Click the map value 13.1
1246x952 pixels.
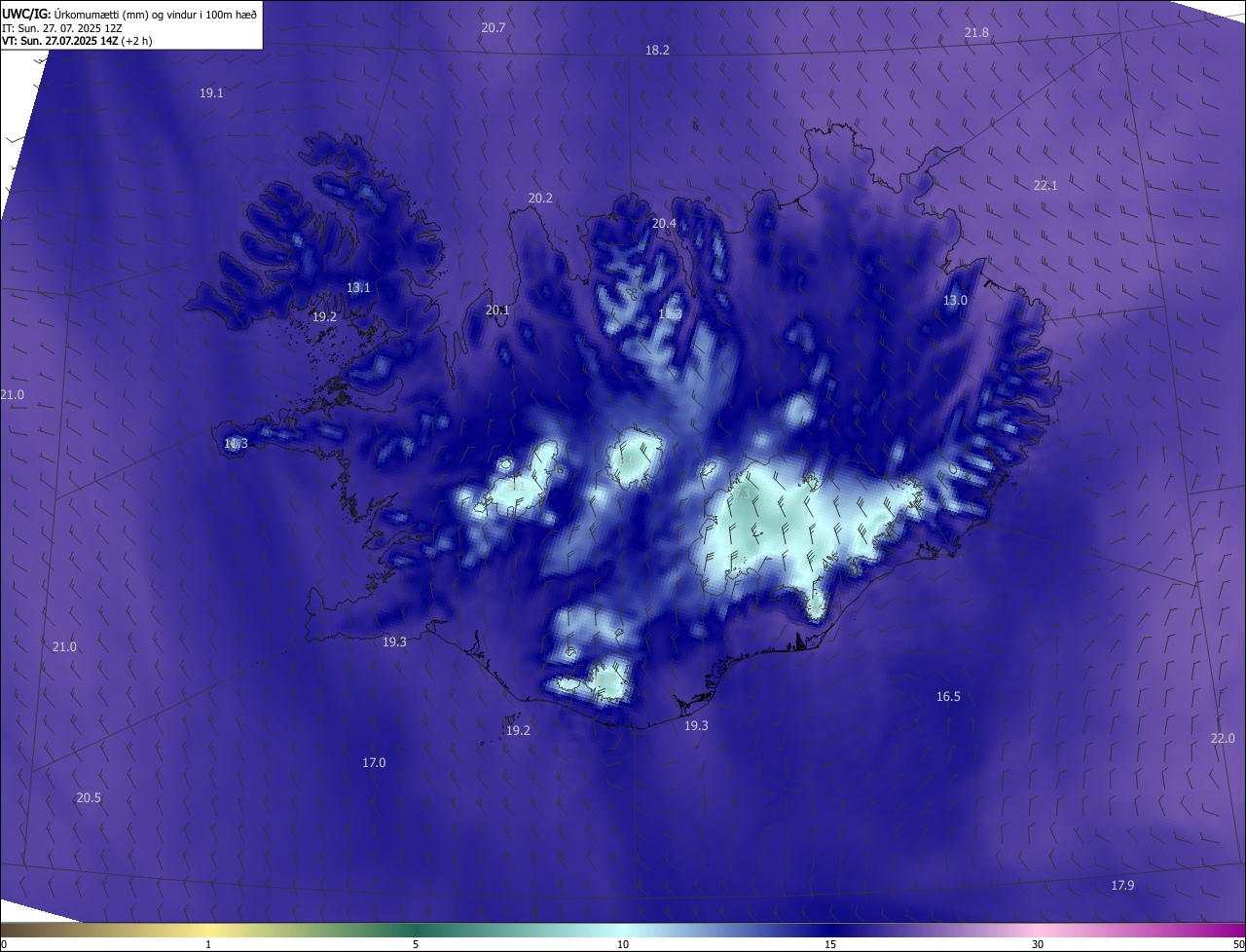358,288
